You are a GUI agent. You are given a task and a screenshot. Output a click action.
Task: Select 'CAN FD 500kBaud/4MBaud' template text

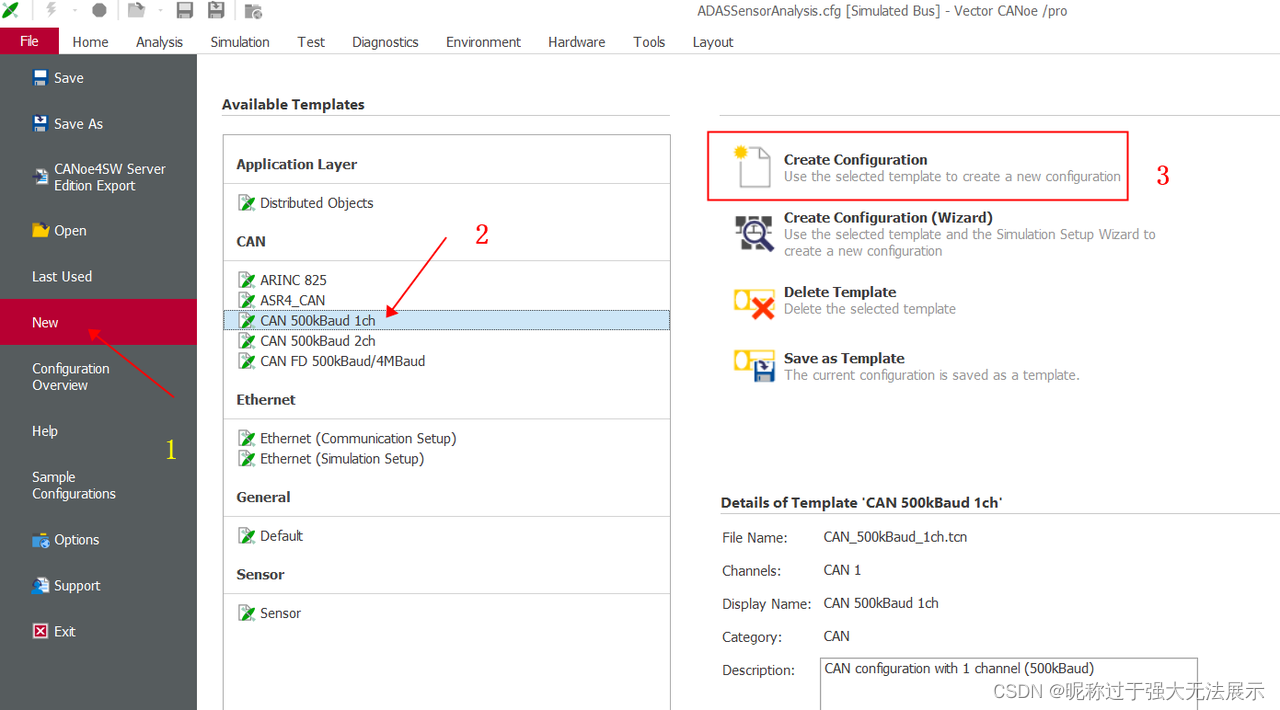[343, 361]
